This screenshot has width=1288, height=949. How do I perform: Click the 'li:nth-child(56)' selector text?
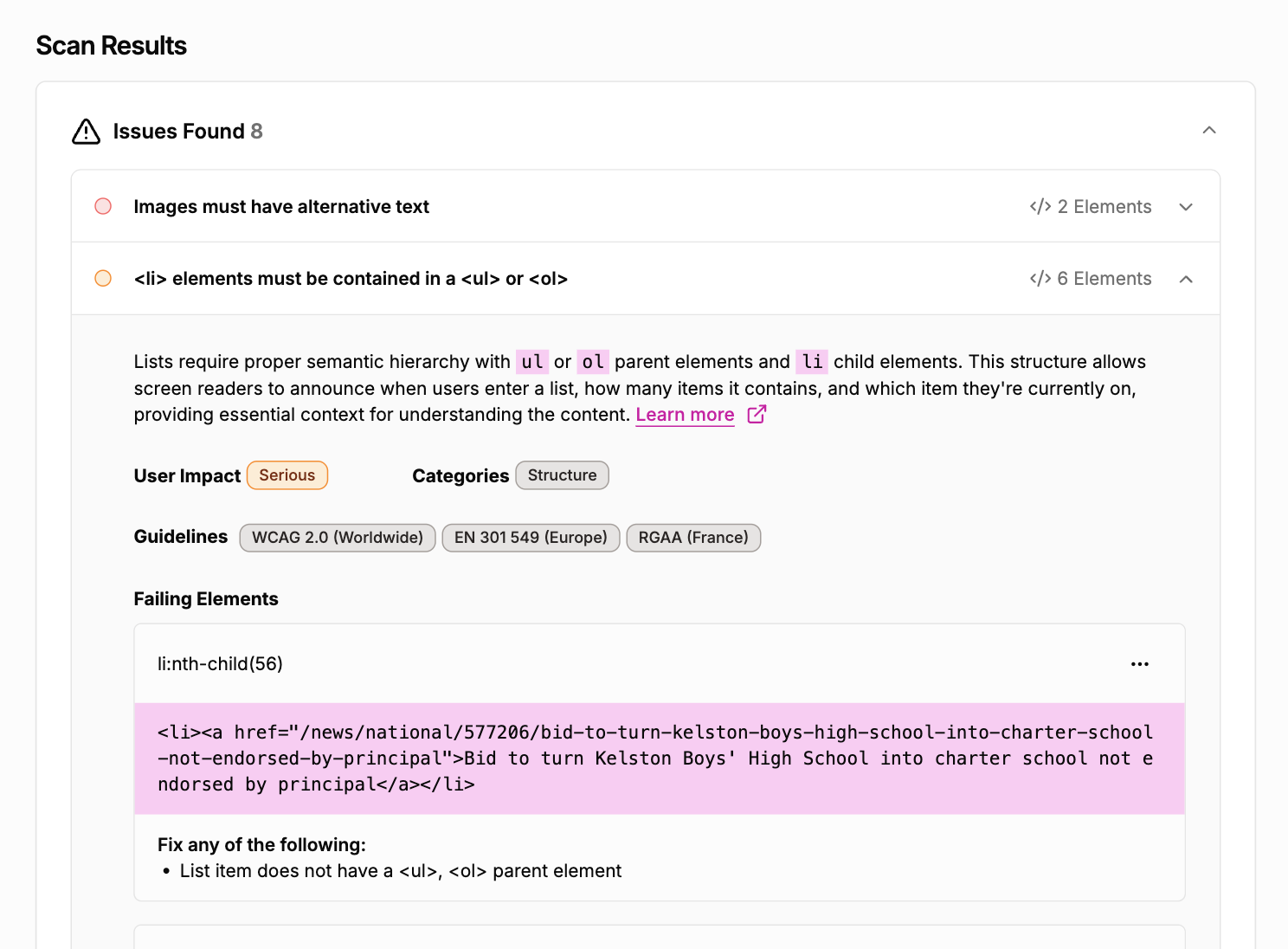point(220,664)
